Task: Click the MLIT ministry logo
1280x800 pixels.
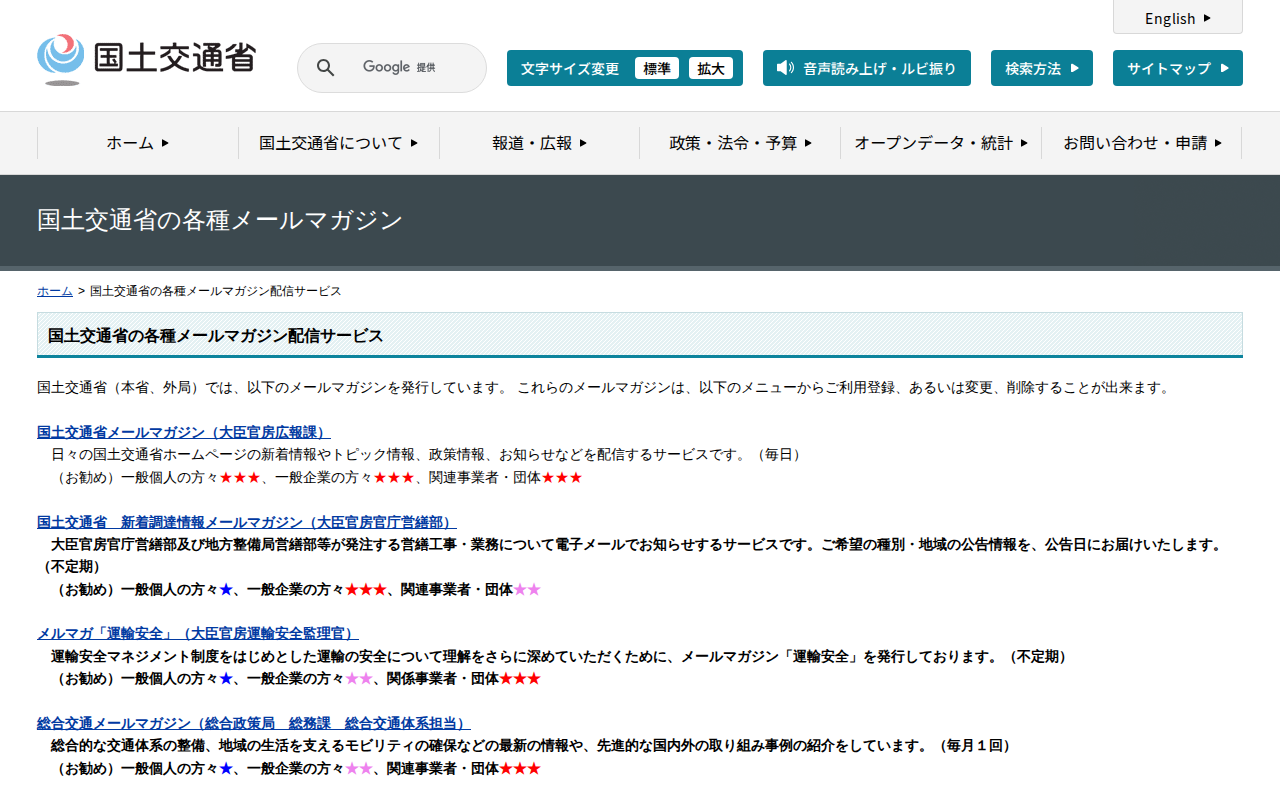Action: coord(146,59)
